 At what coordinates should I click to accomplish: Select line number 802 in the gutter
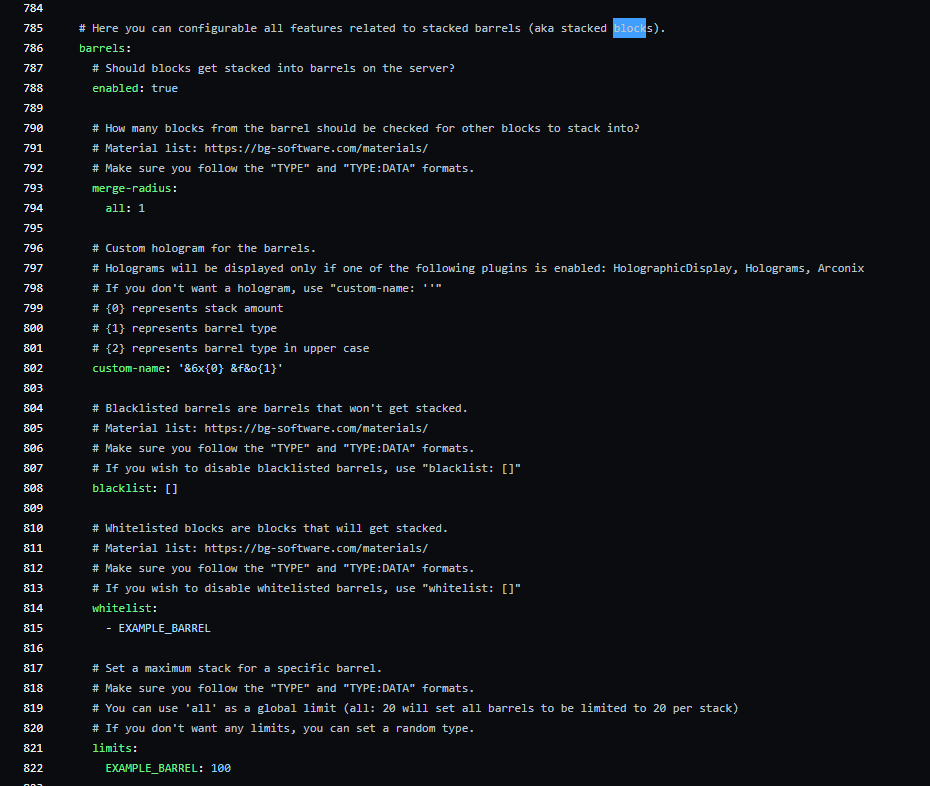point(32,368)
